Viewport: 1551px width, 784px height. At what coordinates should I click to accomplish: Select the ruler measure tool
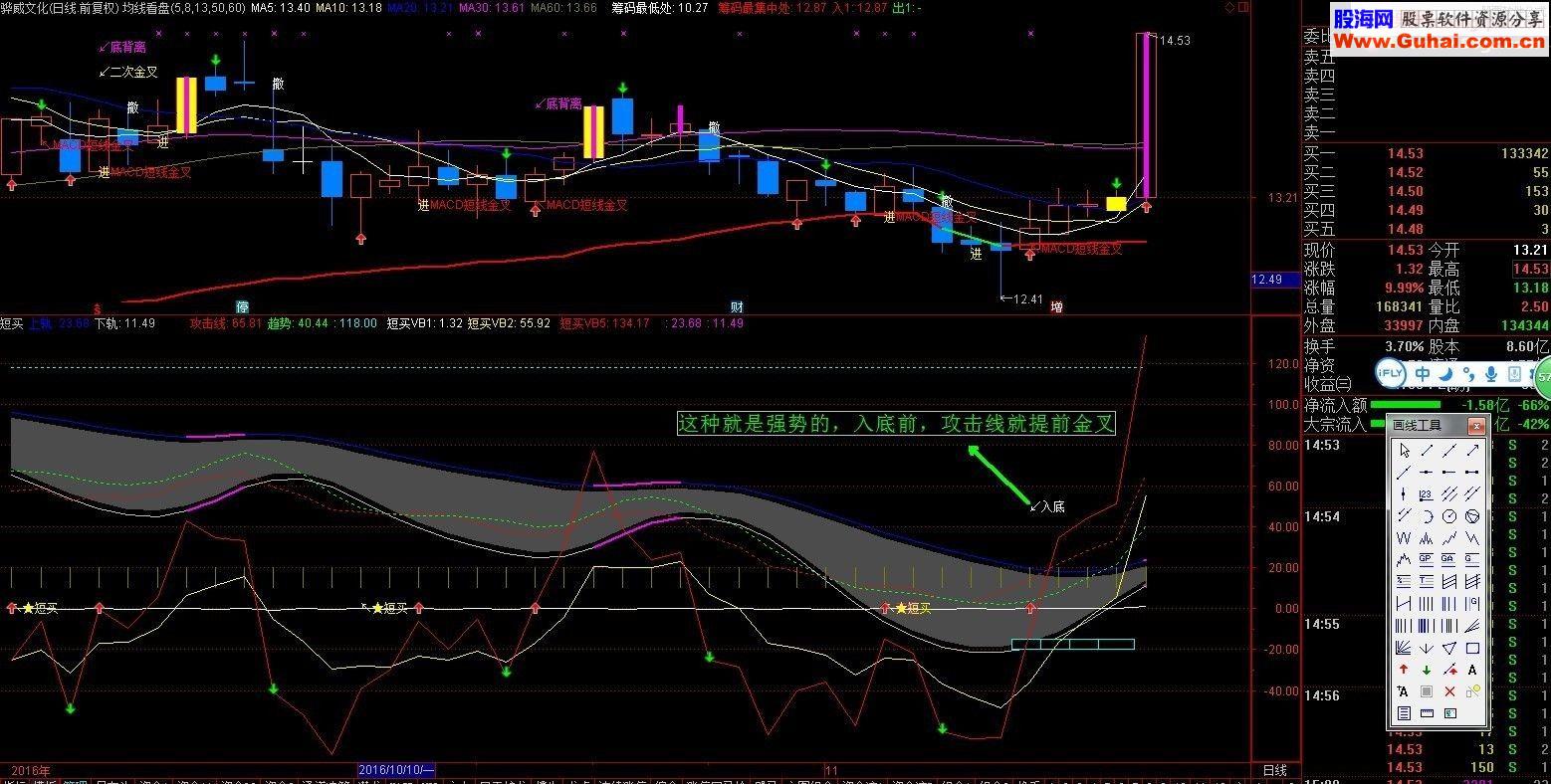click(1427, 712)
